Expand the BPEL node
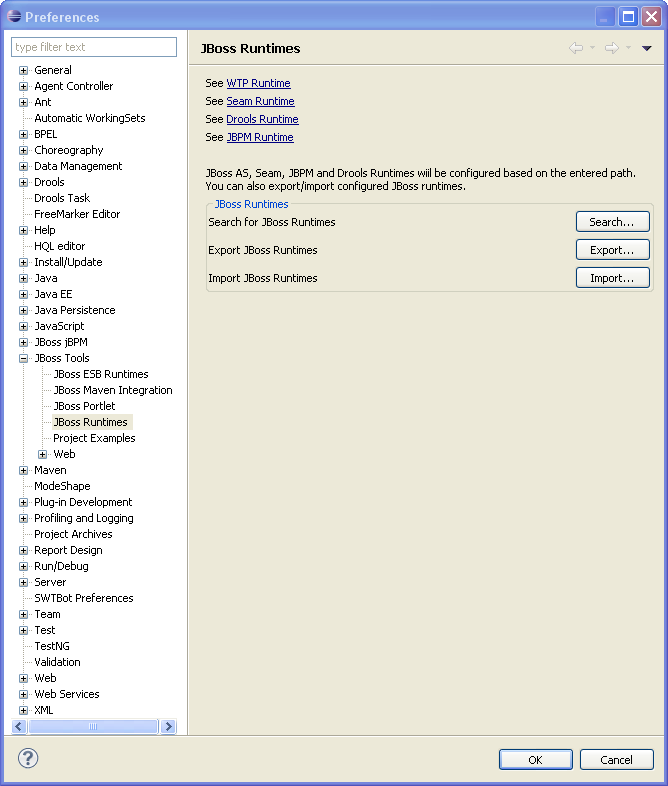The height and width of the screenshot is (786, 668). (23, 134)
